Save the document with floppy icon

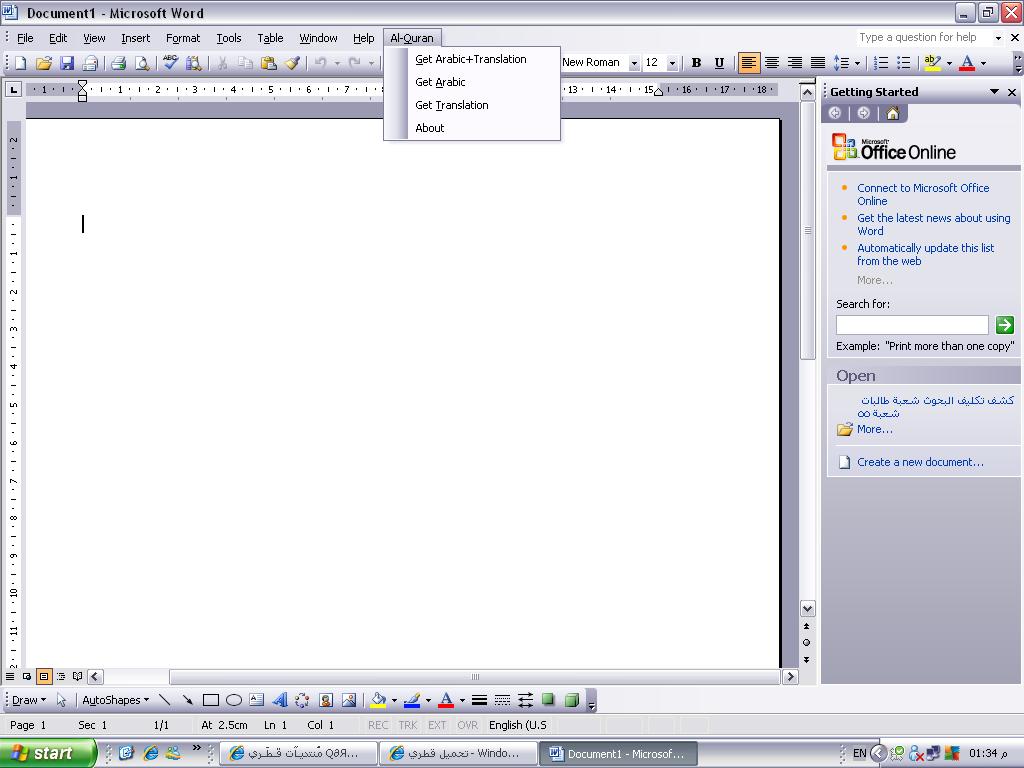[67, 63]
